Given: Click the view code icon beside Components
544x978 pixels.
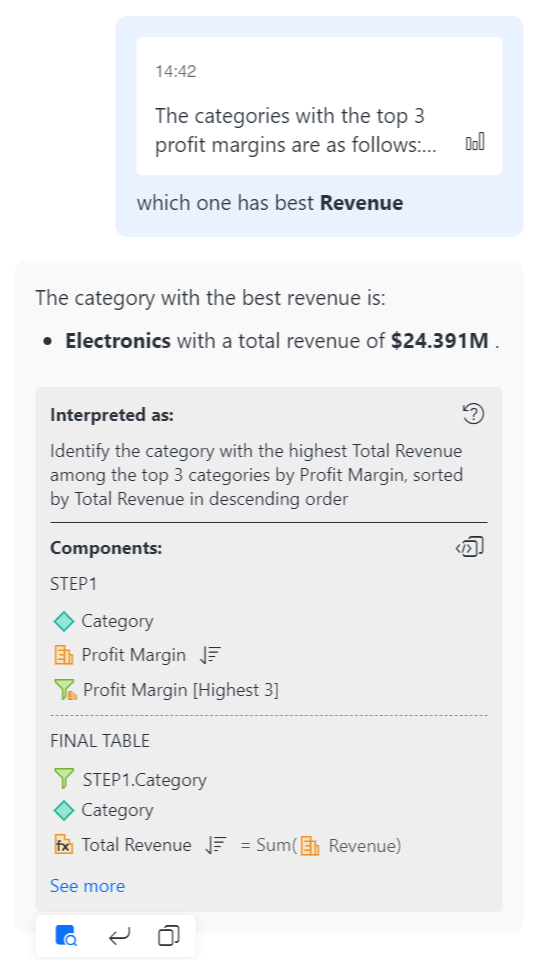Looking at the screenshot, I should (x=470, y=547).
